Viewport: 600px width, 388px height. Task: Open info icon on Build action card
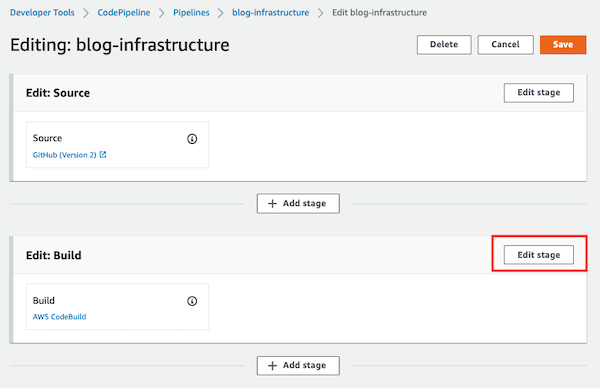pyautogui.click(x=192, y=301)
